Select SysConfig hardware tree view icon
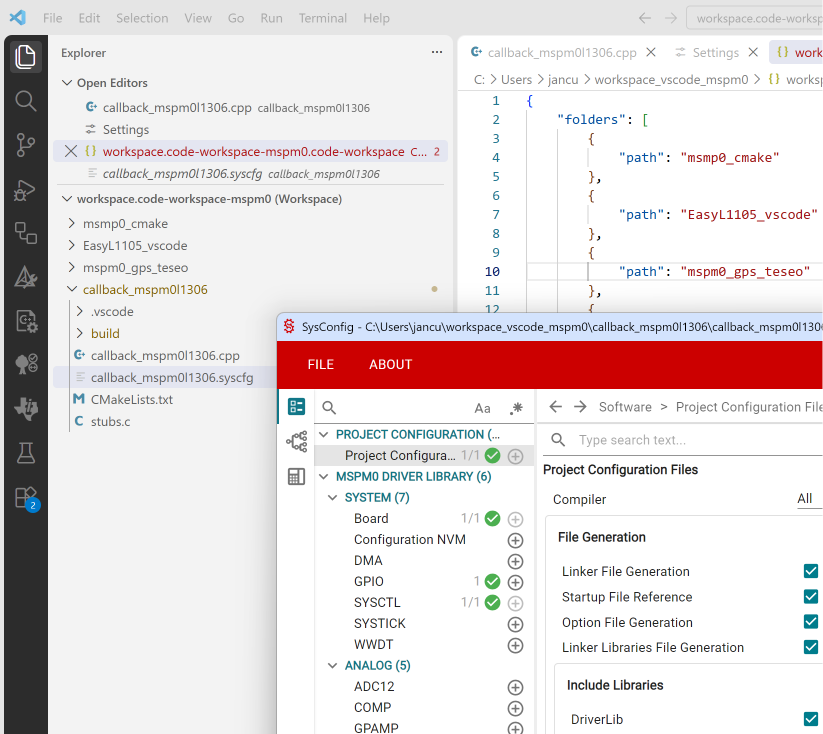The width and height of the screenshot is (823, 734). point(297,442)
